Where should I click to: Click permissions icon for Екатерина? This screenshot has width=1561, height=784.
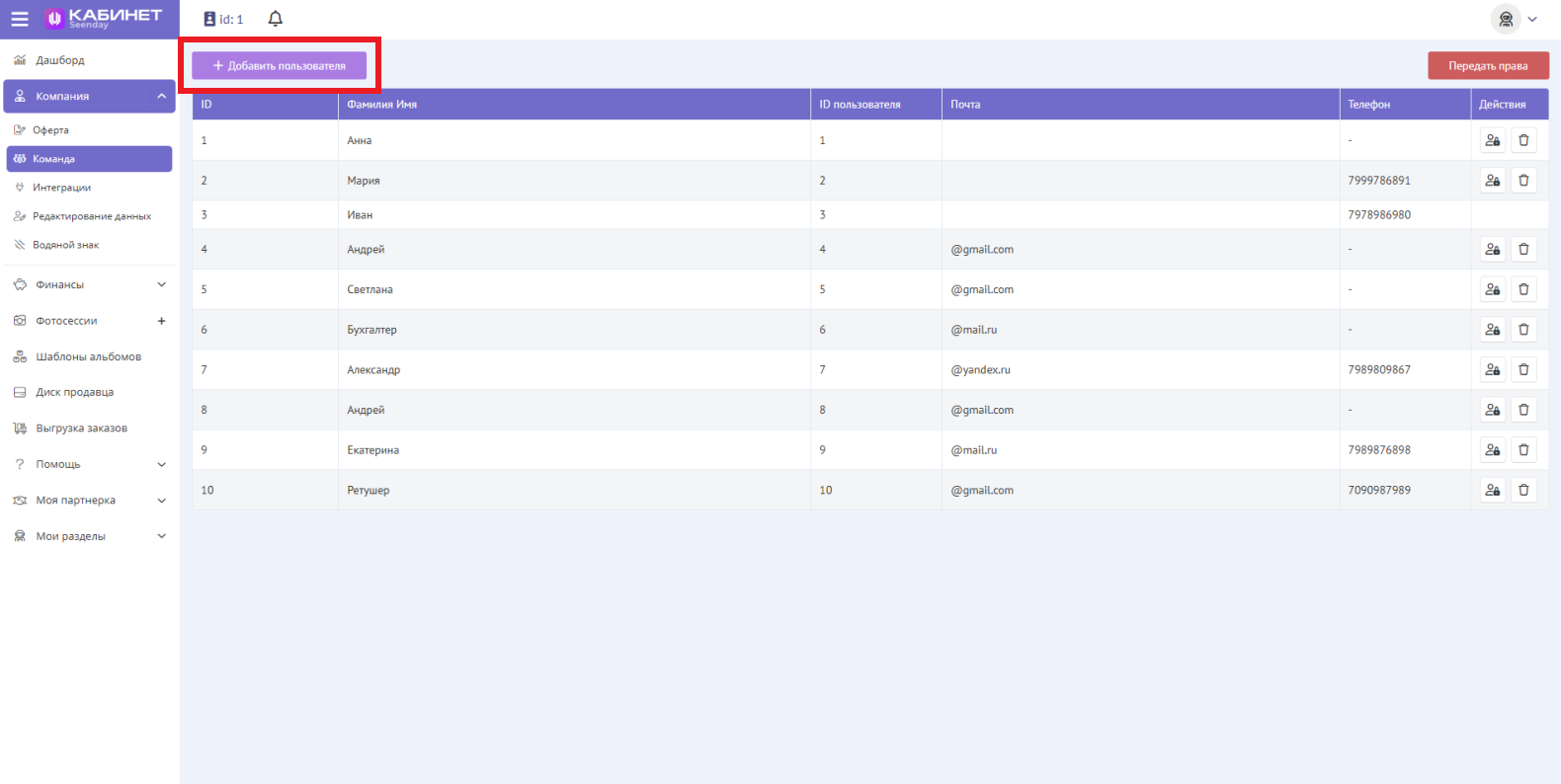[x=1492, y=450]
